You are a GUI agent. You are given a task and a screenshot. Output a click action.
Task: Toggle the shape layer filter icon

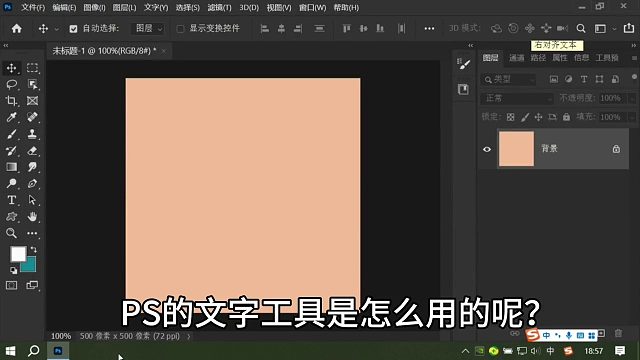click(x=599, y=79)
